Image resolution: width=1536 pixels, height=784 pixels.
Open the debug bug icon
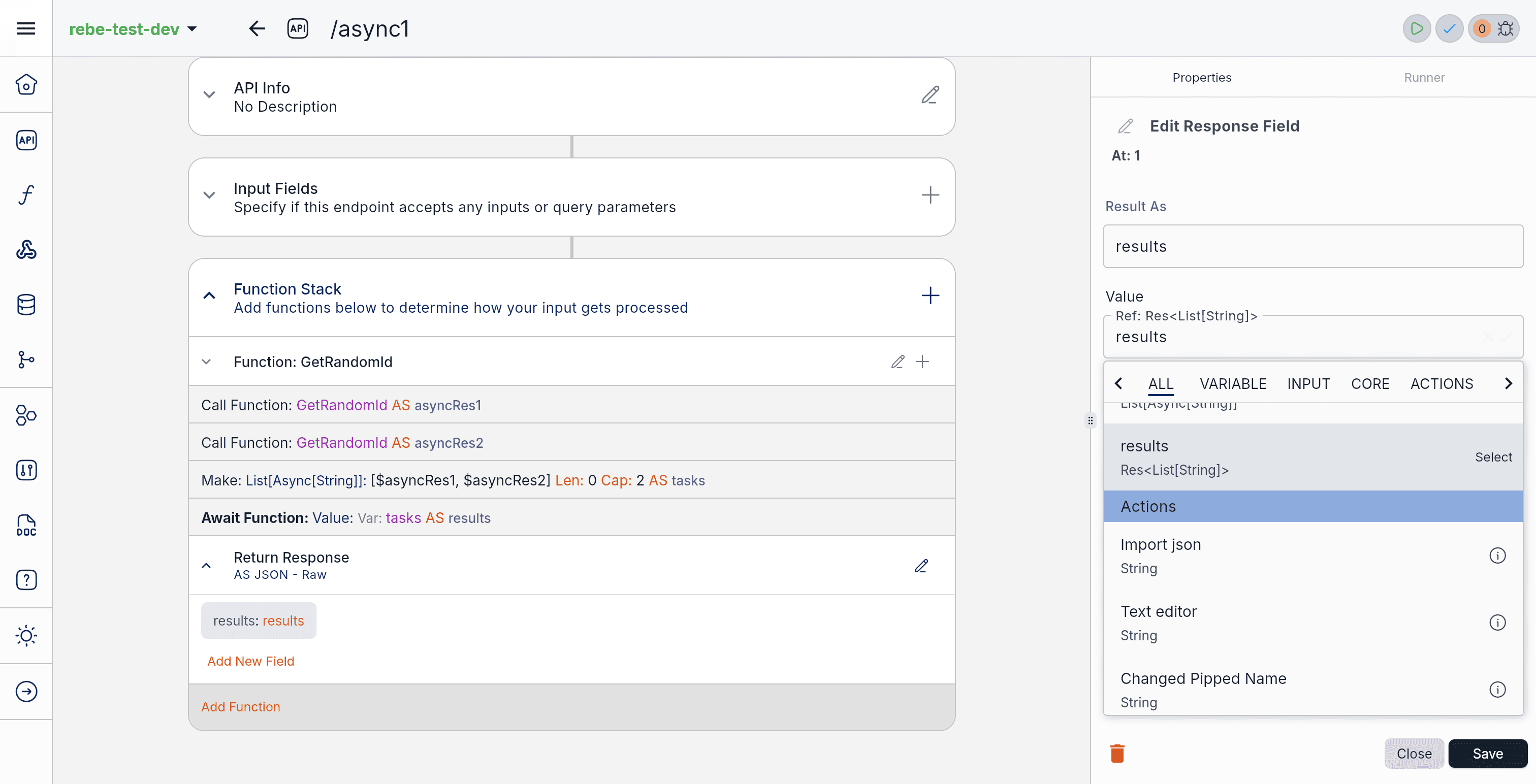[1506, 28]
